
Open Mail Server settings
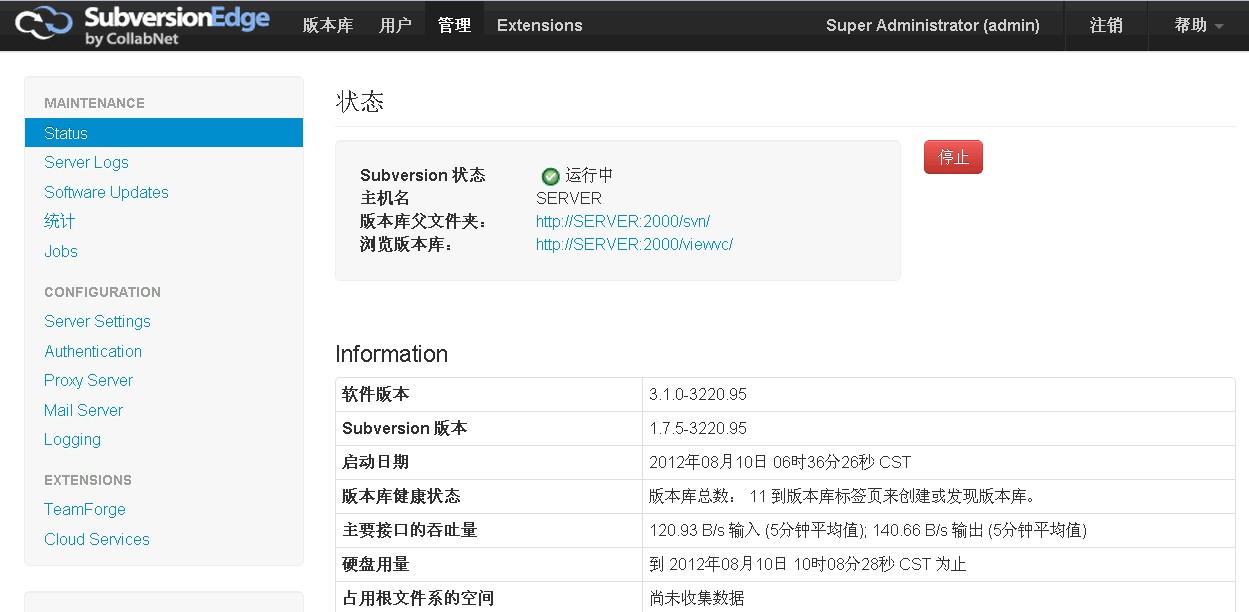tap(83, 410)
